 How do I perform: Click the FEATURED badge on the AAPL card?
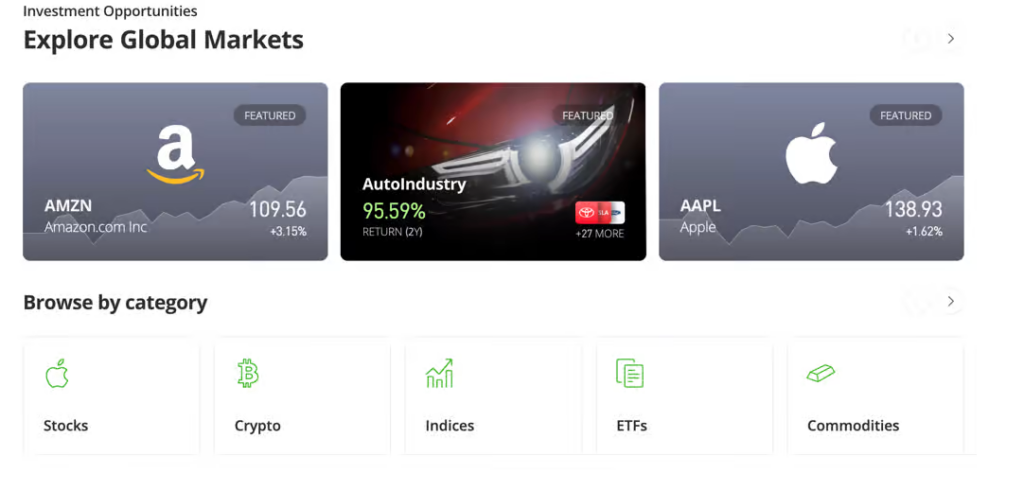click(x=906, y=116)
